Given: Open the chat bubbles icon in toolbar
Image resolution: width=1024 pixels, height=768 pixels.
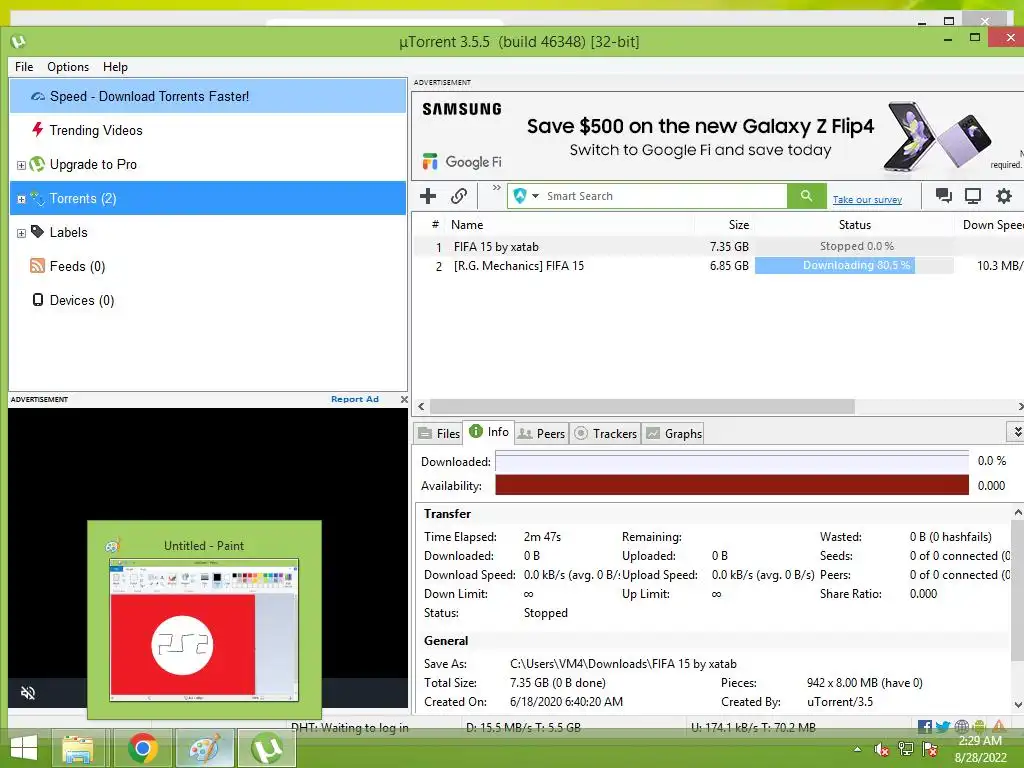Looking at the screenshot, I should (943, 196).
